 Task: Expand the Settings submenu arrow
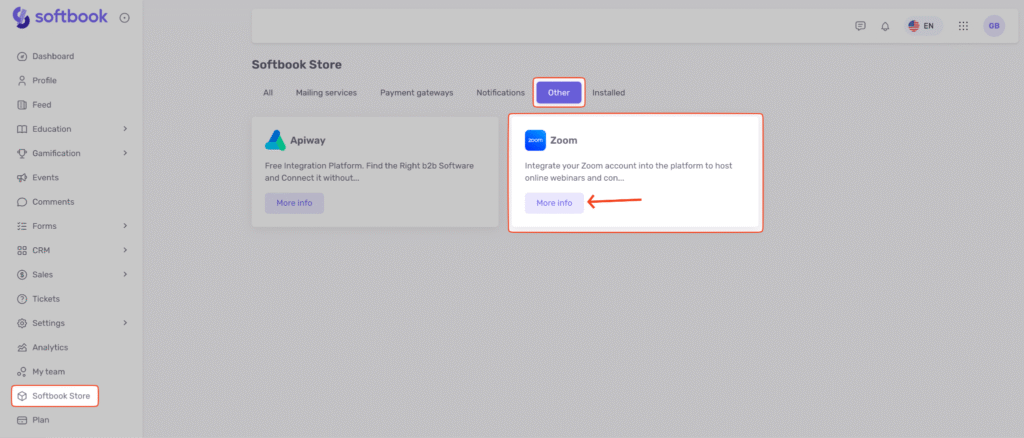[x=125, y=323]
